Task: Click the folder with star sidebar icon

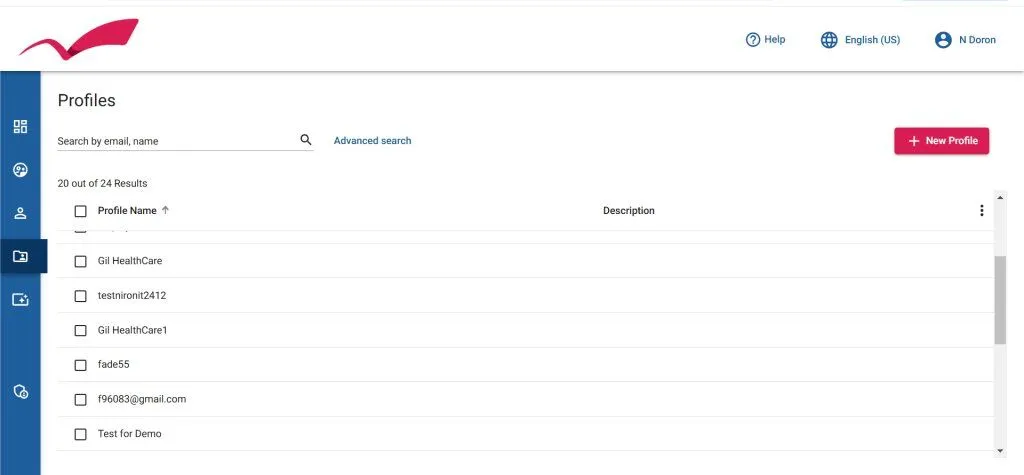Action: click(20, 299)
